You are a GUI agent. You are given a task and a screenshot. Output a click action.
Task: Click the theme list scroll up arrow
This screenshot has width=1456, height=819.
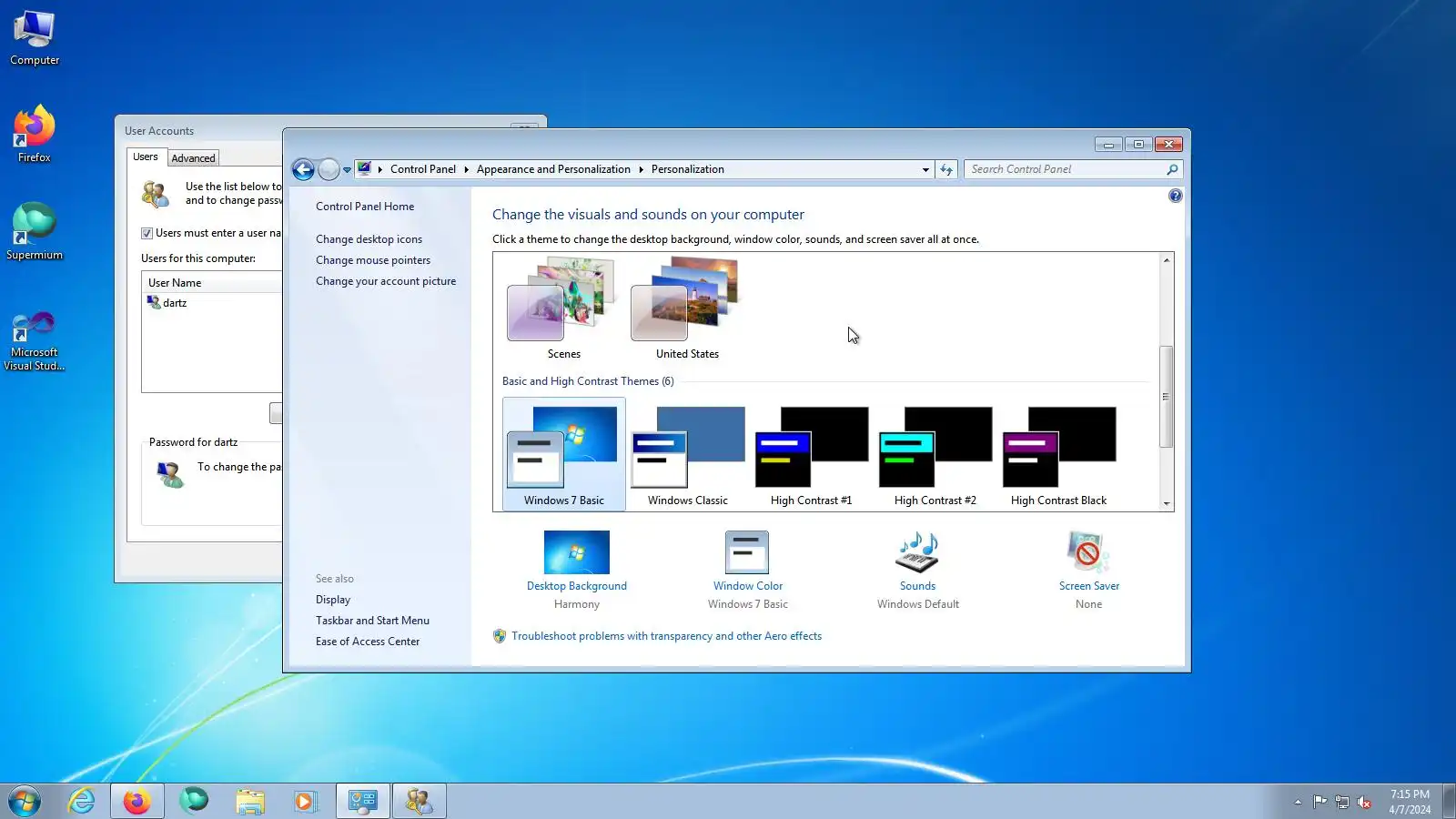click(1166, 260)
